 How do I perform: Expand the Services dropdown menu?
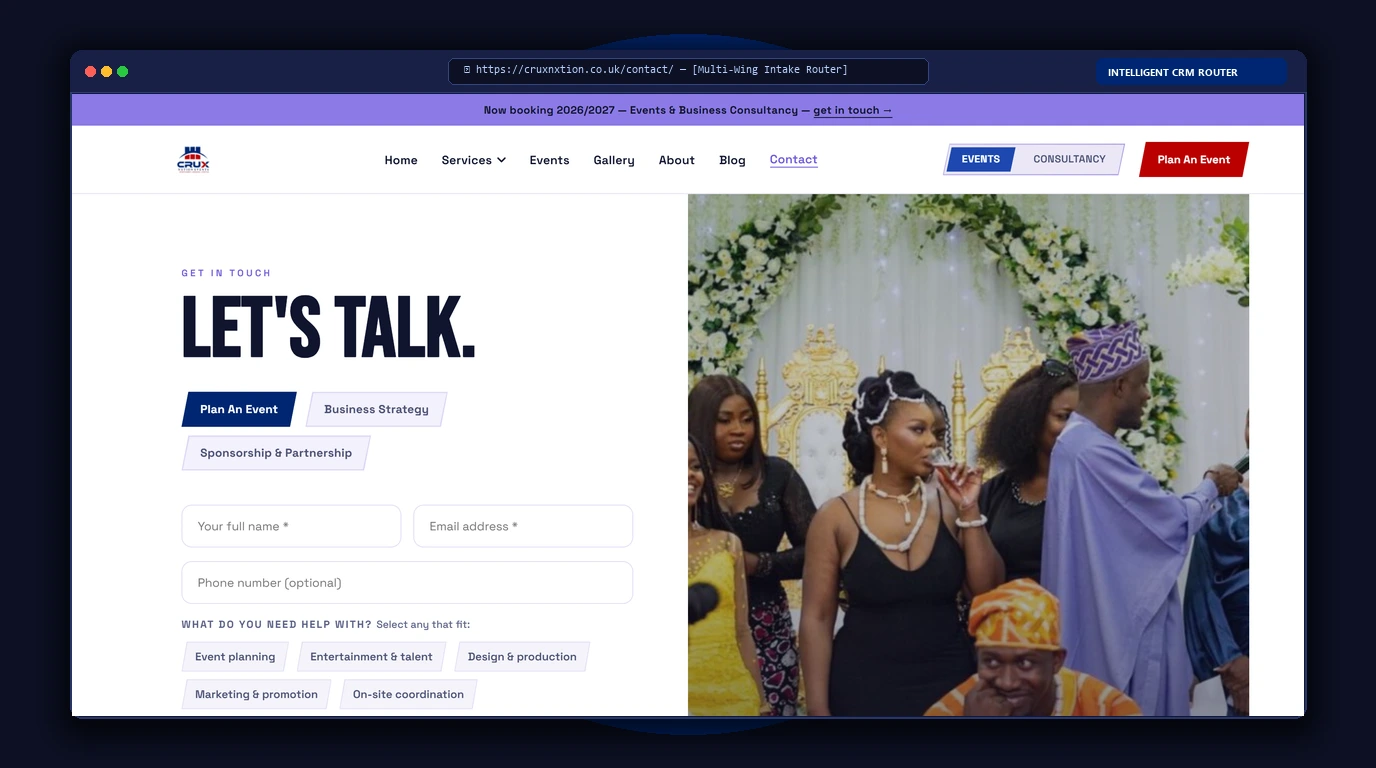click(x=473, y=160)
